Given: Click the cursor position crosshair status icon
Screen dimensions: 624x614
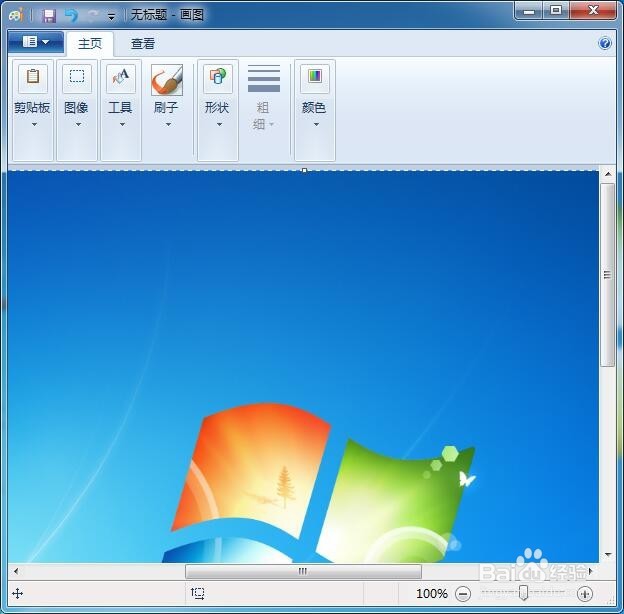Looking at the screenshot, I should (x=18, y=594).
